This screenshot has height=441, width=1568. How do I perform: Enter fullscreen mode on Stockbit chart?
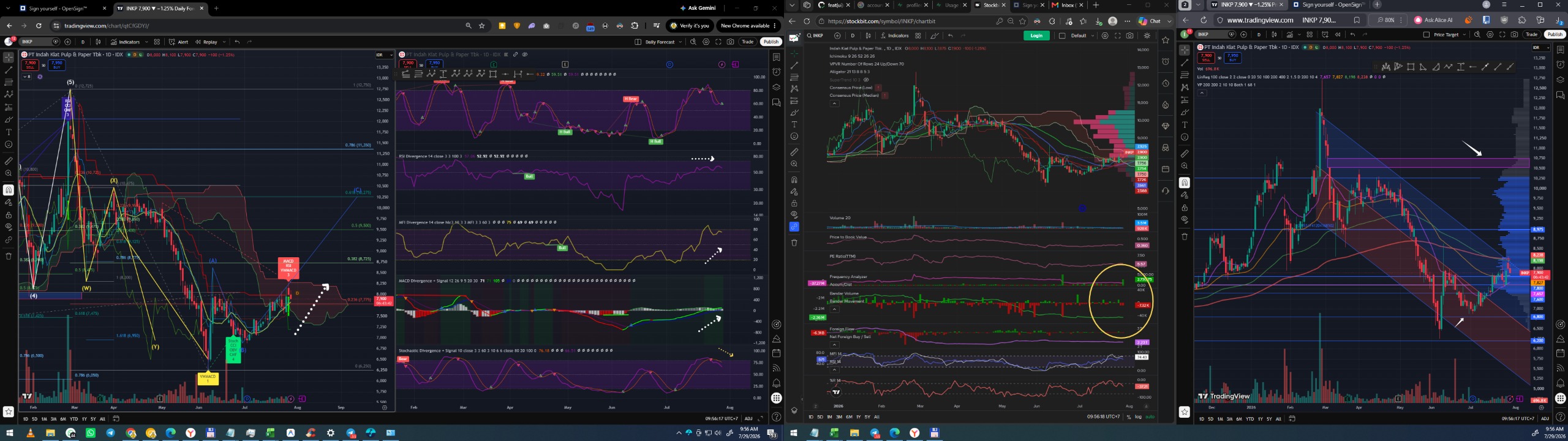pyautogui.click(x=1118, y=36)
